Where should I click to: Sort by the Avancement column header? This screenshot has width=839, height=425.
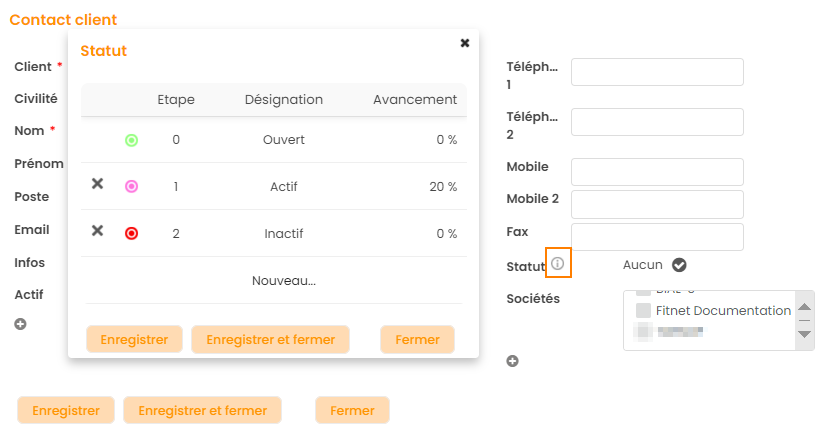pos(414,100)
